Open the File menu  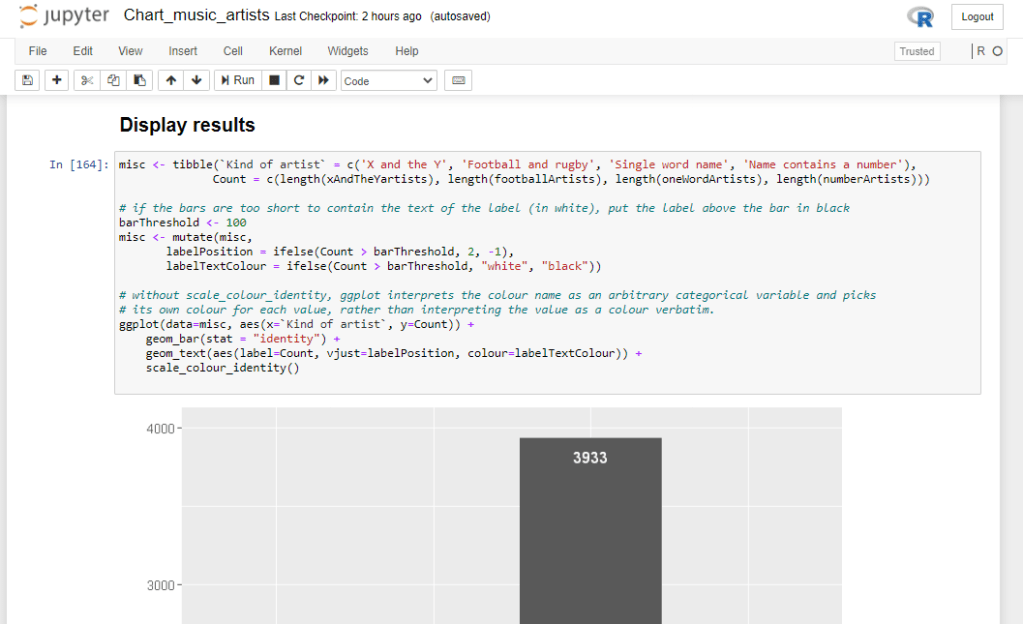pos(38,51)
